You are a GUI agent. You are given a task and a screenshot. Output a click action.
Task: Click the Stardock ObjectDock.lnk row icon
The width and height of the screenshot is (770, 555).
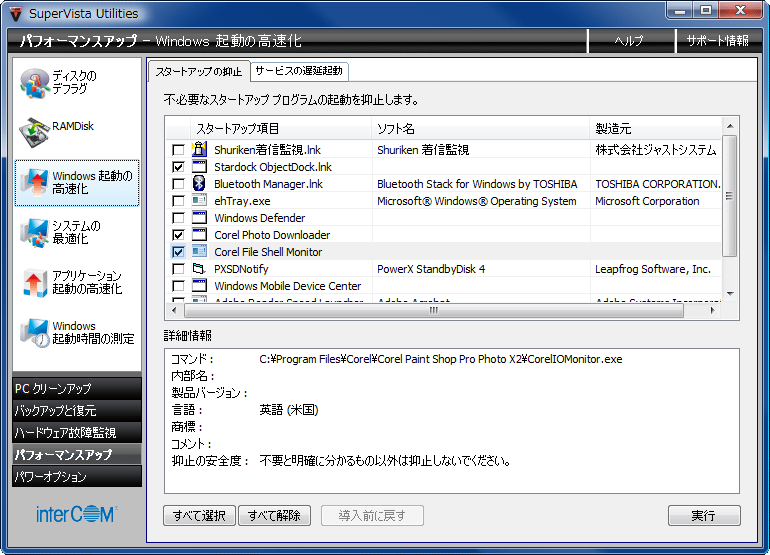(x=199, y=166)
